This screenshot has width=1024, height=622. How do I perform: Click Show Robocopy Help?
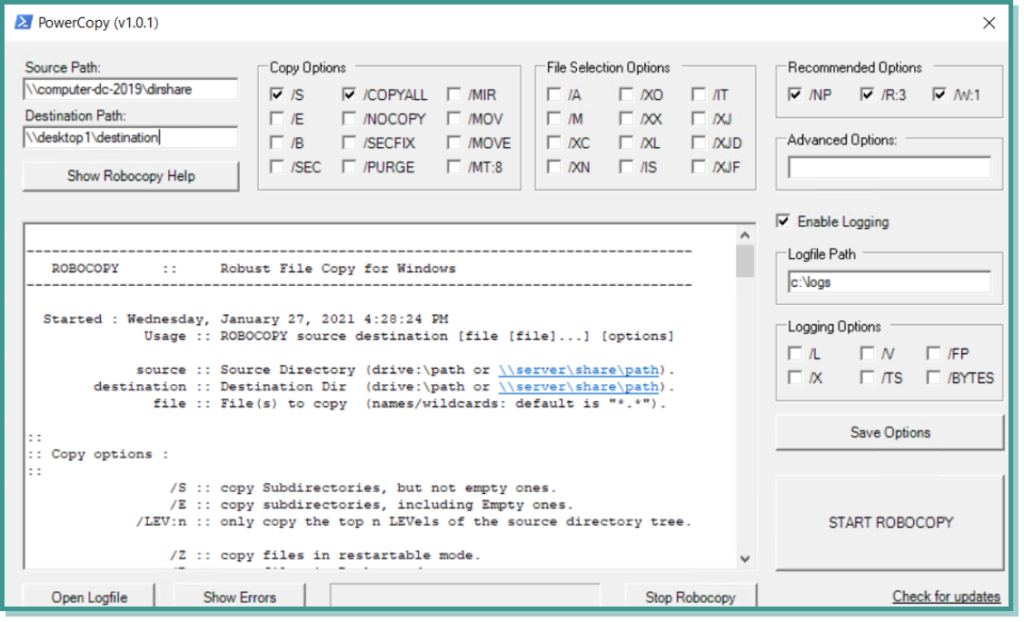(x=130, y=176)
